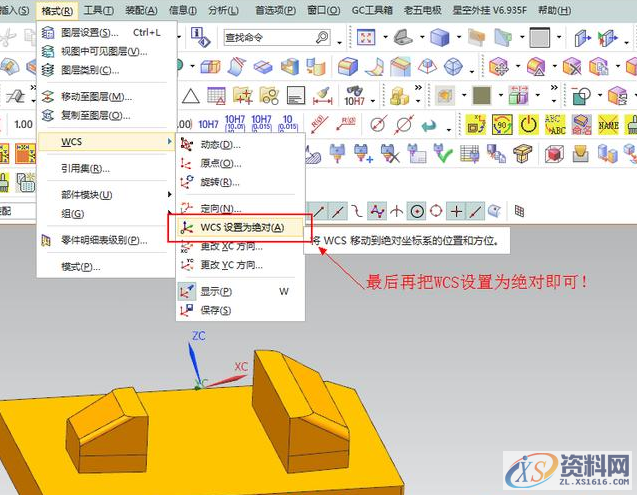637x495 pixels.
Task: Click the yellow ABC rename icon
Action: click(x=555, y=125)
